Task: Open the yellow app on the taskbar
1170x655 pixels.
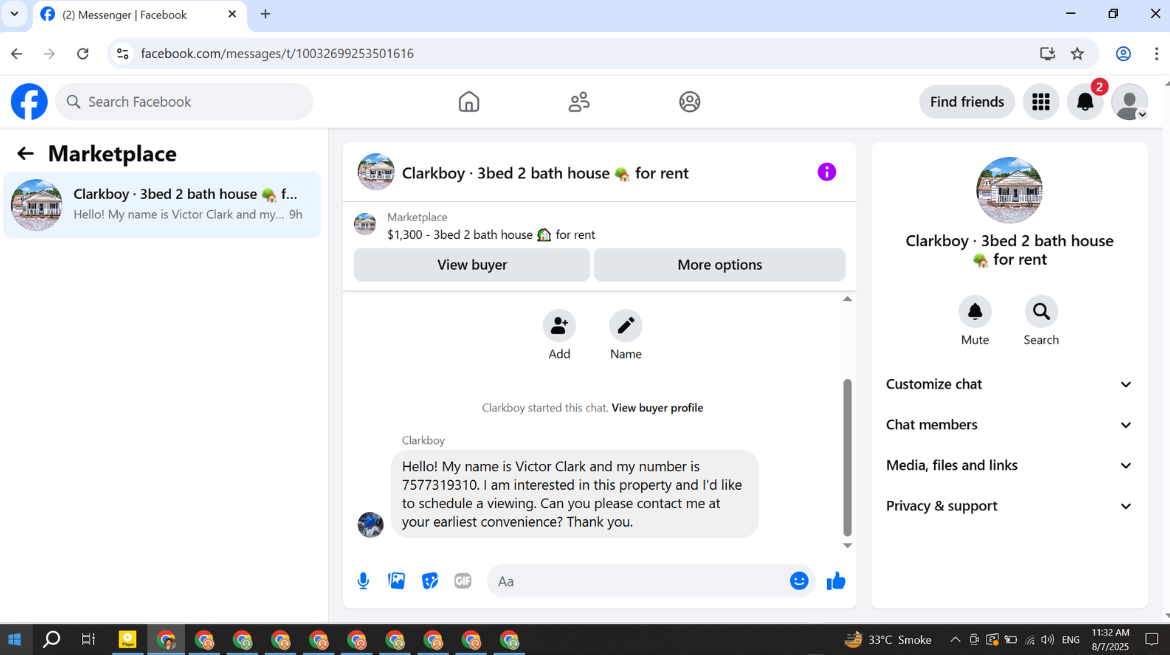Action: (128, 639)
